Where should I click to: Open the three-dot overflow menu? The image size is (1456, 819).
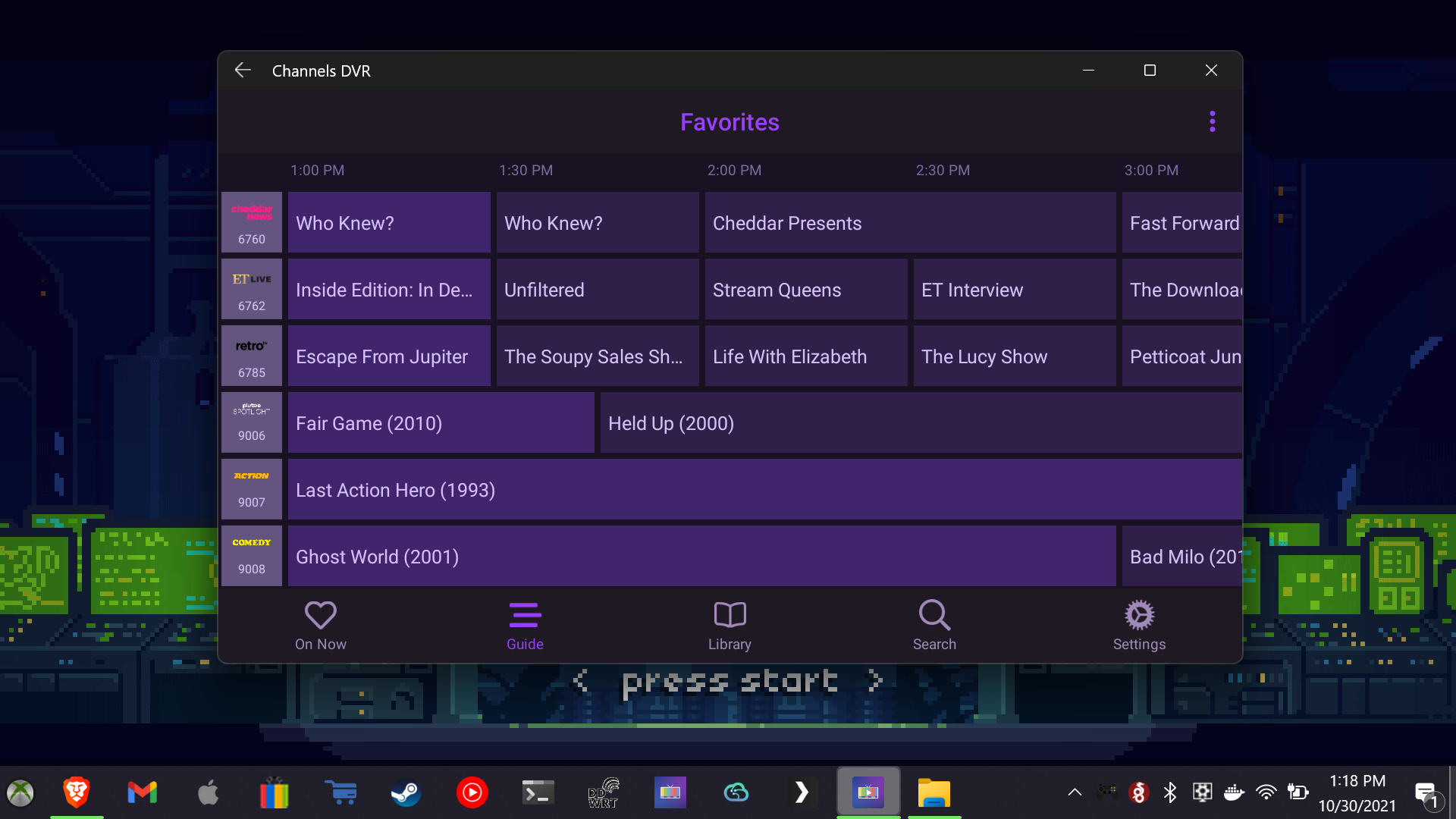[x=1212, y=121]
